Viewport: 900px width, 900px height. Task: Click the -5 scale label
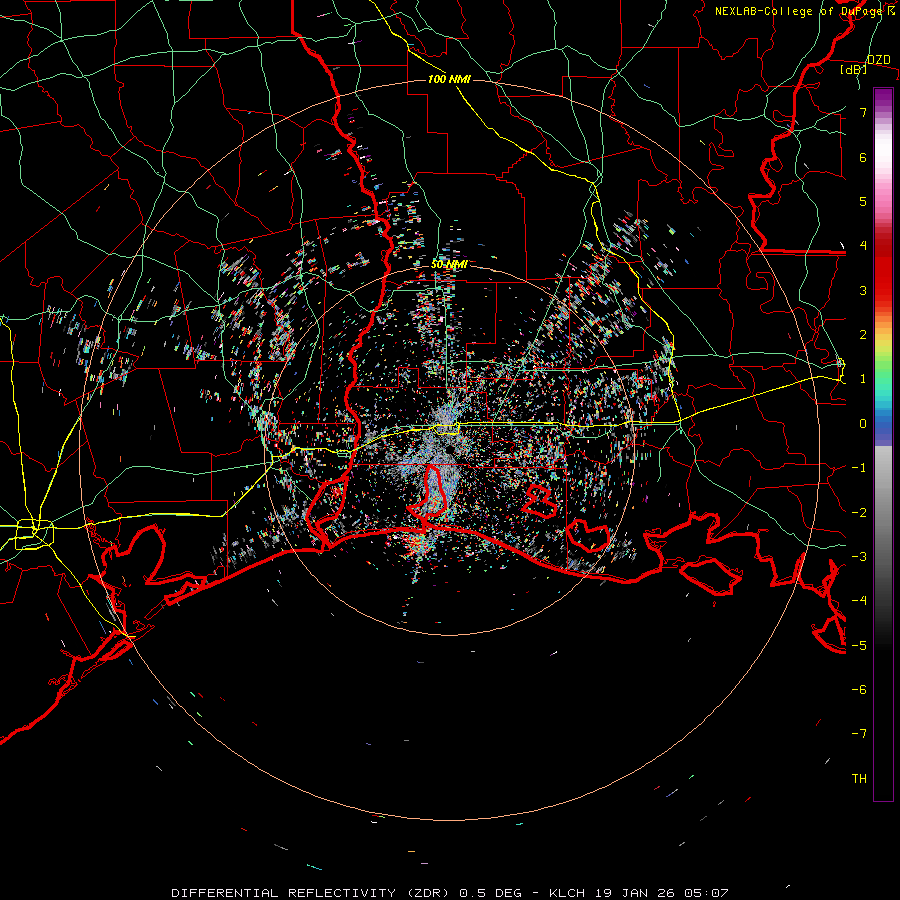pyautogui.click(x=859, y=646)
